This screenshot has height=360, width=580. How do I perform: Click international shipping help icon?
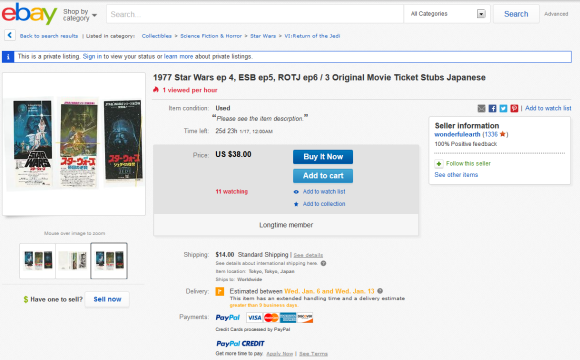tap(323, 263)
